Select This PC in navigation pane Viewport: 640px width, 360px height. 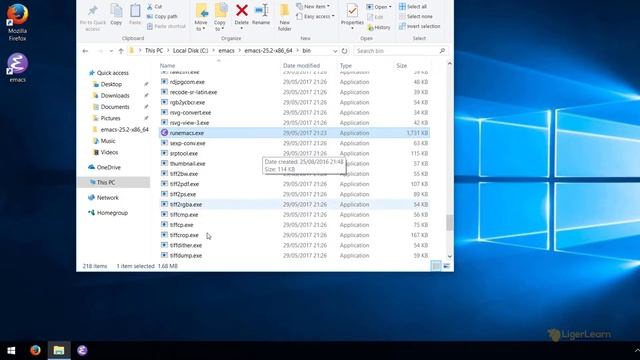(113, 182)
